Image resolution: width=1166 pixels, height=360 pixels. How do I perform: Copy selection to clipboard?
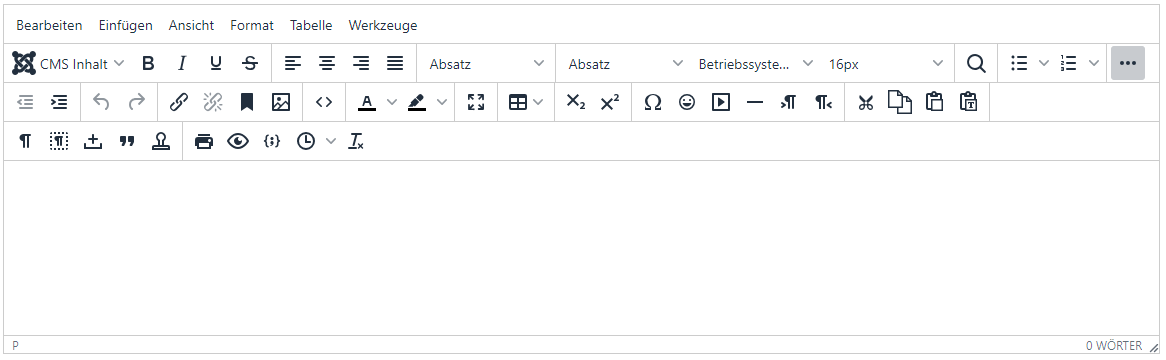click(x=900, y=103)
